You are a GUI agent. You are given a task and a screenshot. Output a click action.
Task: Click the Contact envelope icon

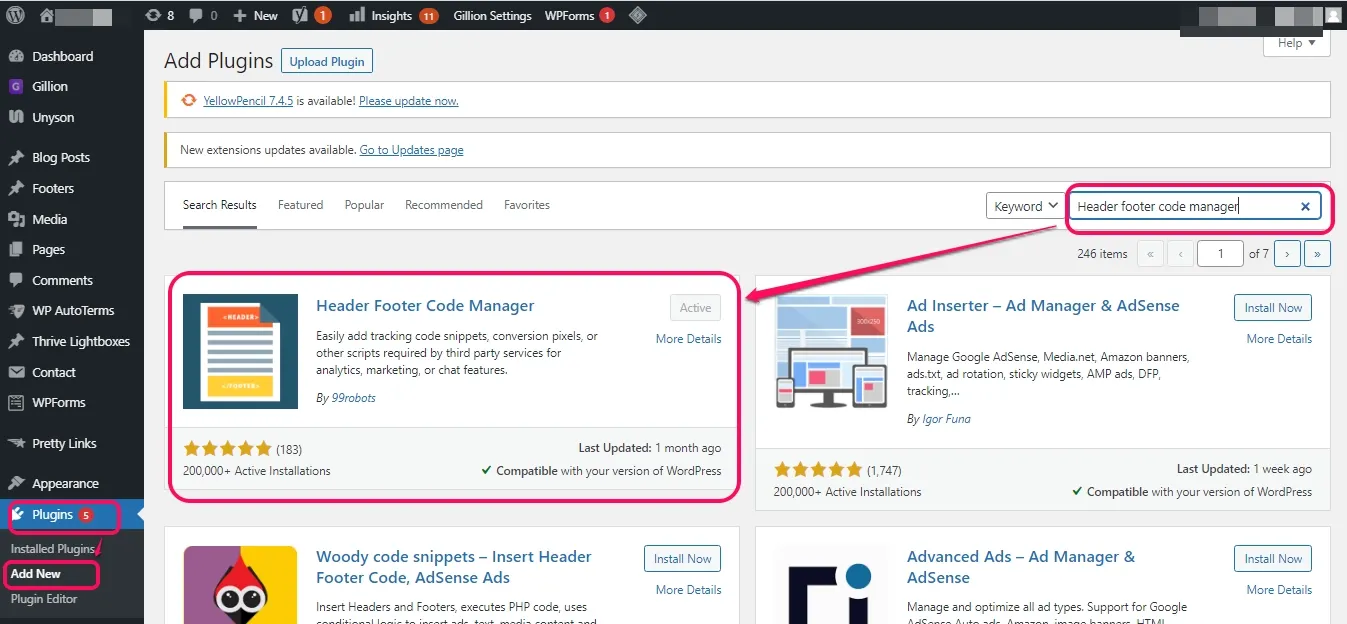(16, 373)
